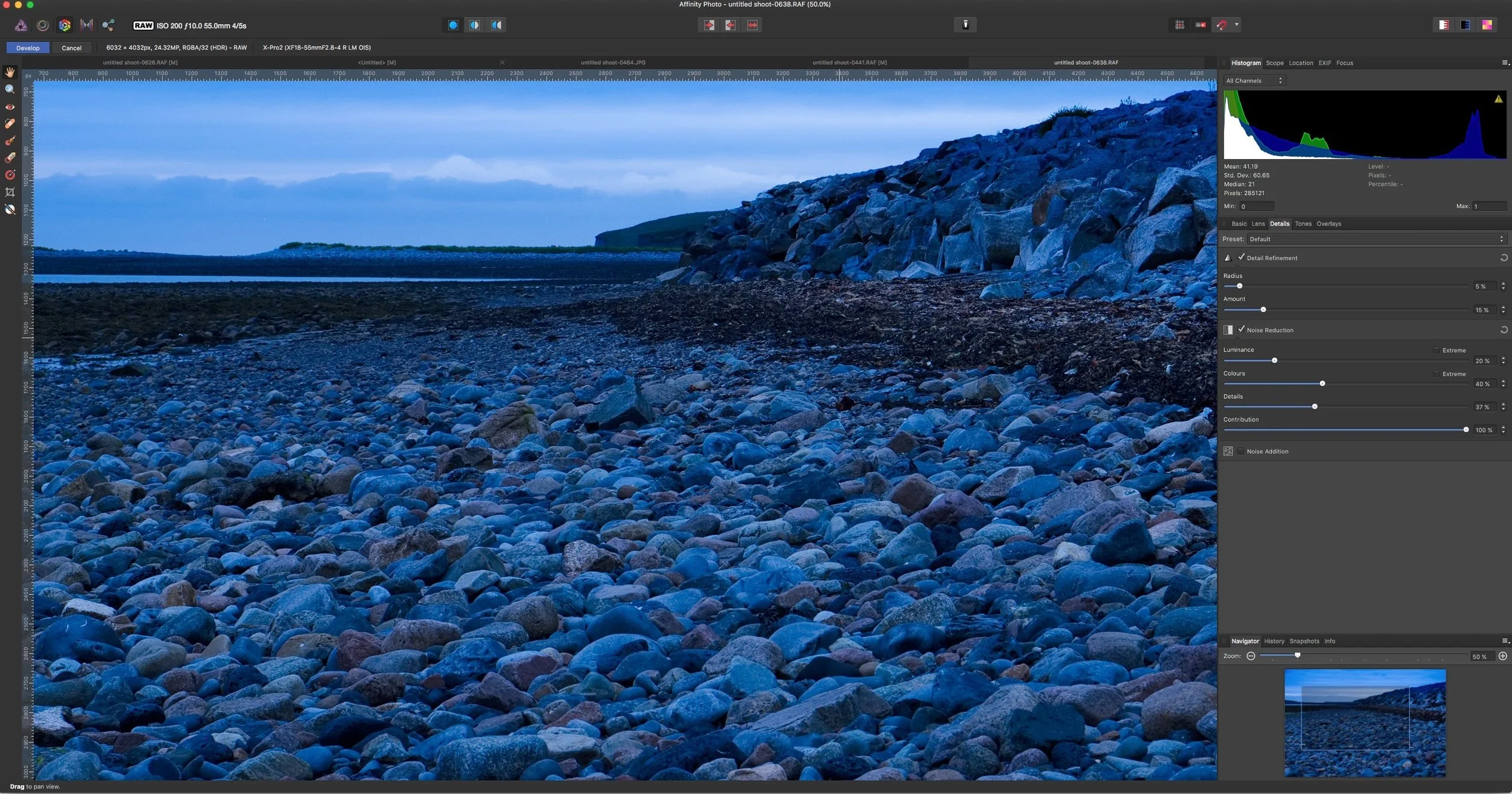This screenshot has height=794, width=1512.
Task: Switch to the Tone Mapping persona
Action: click(x=86, y=25)
